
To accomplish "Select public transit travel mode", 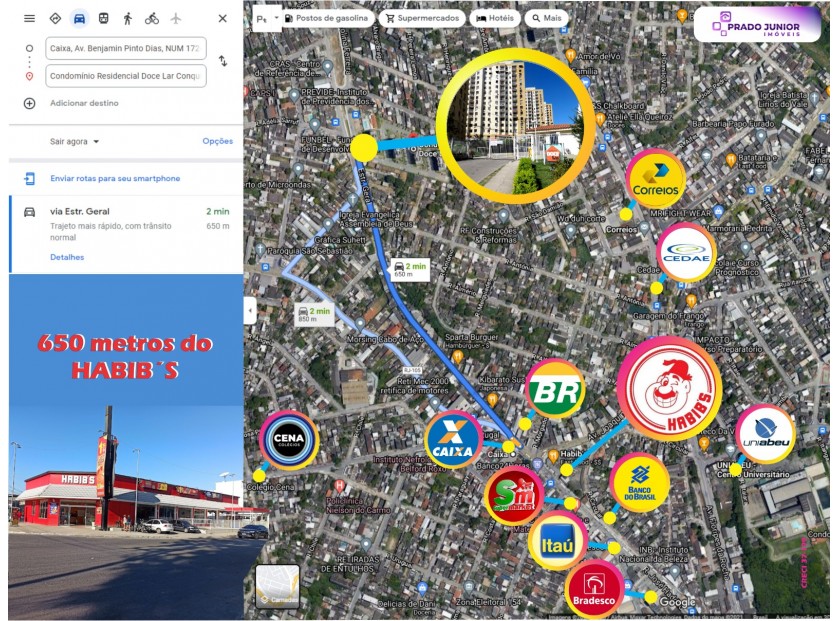I will coord(103,18).
